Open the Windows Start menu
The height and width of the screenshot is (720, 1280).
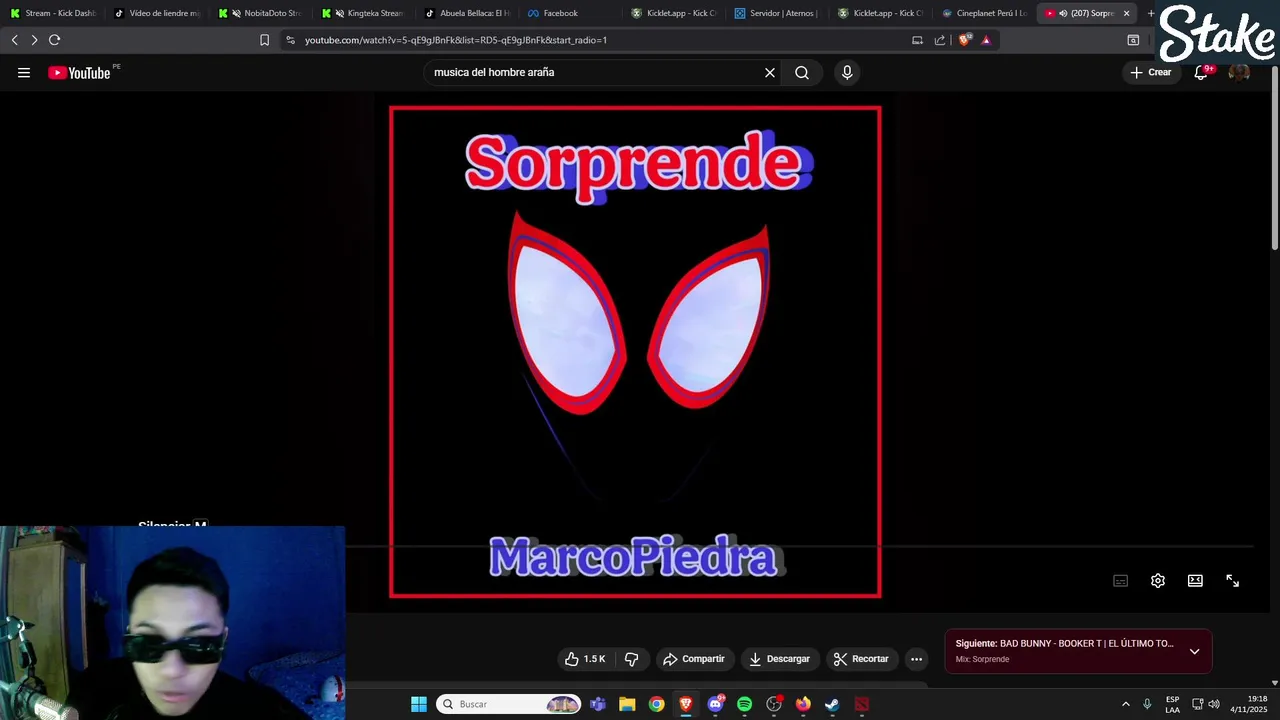pyautogui.click(x=419, y=704)
